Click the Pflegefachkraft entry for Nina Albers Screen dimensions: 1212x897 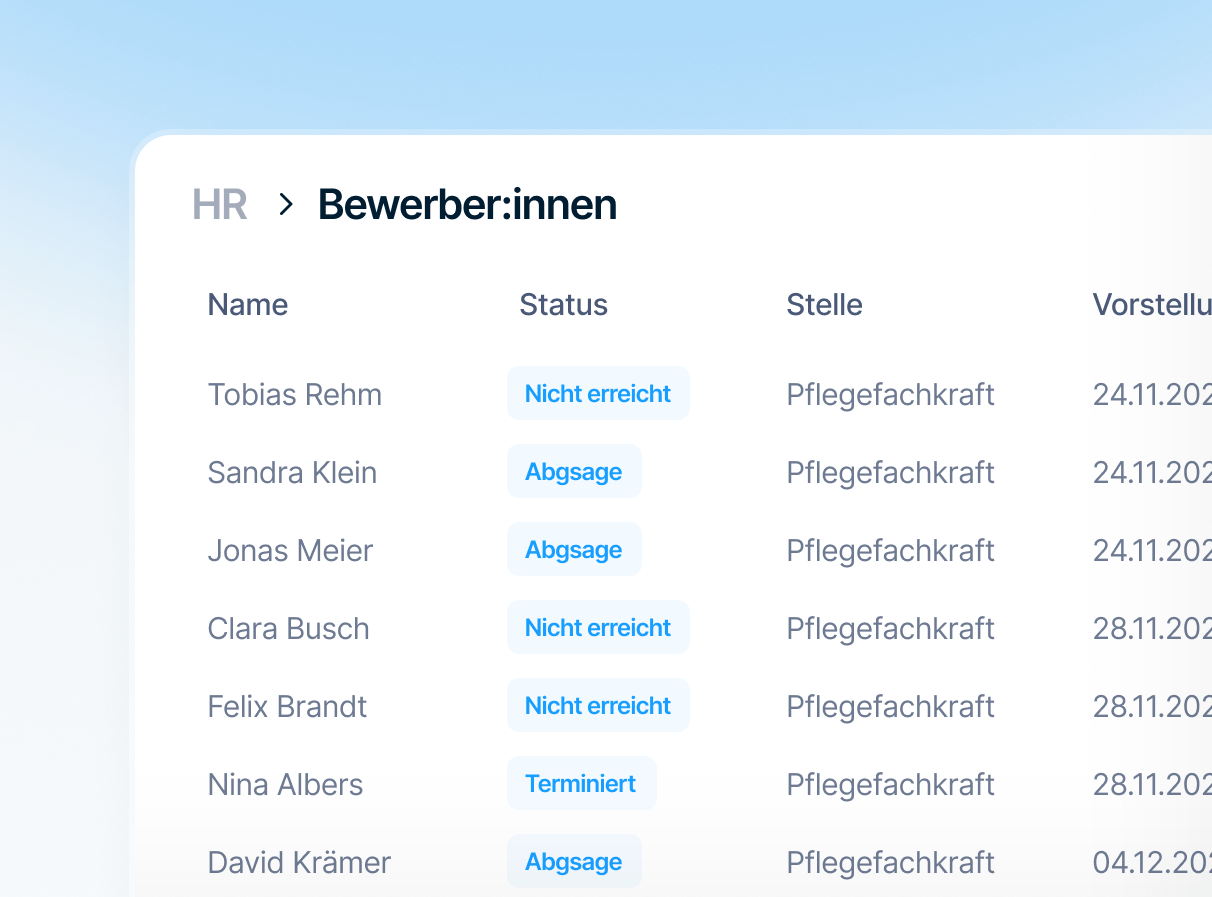tap(890, 784)
